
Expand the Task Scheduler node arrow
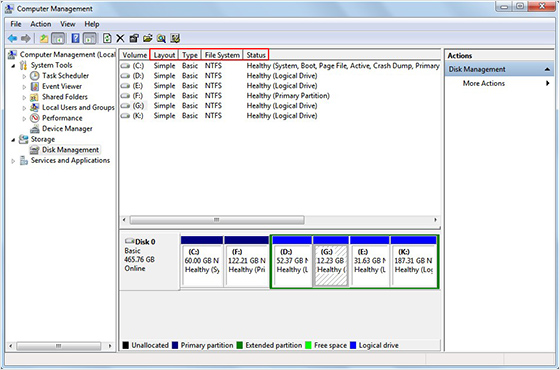click(24, 76)
